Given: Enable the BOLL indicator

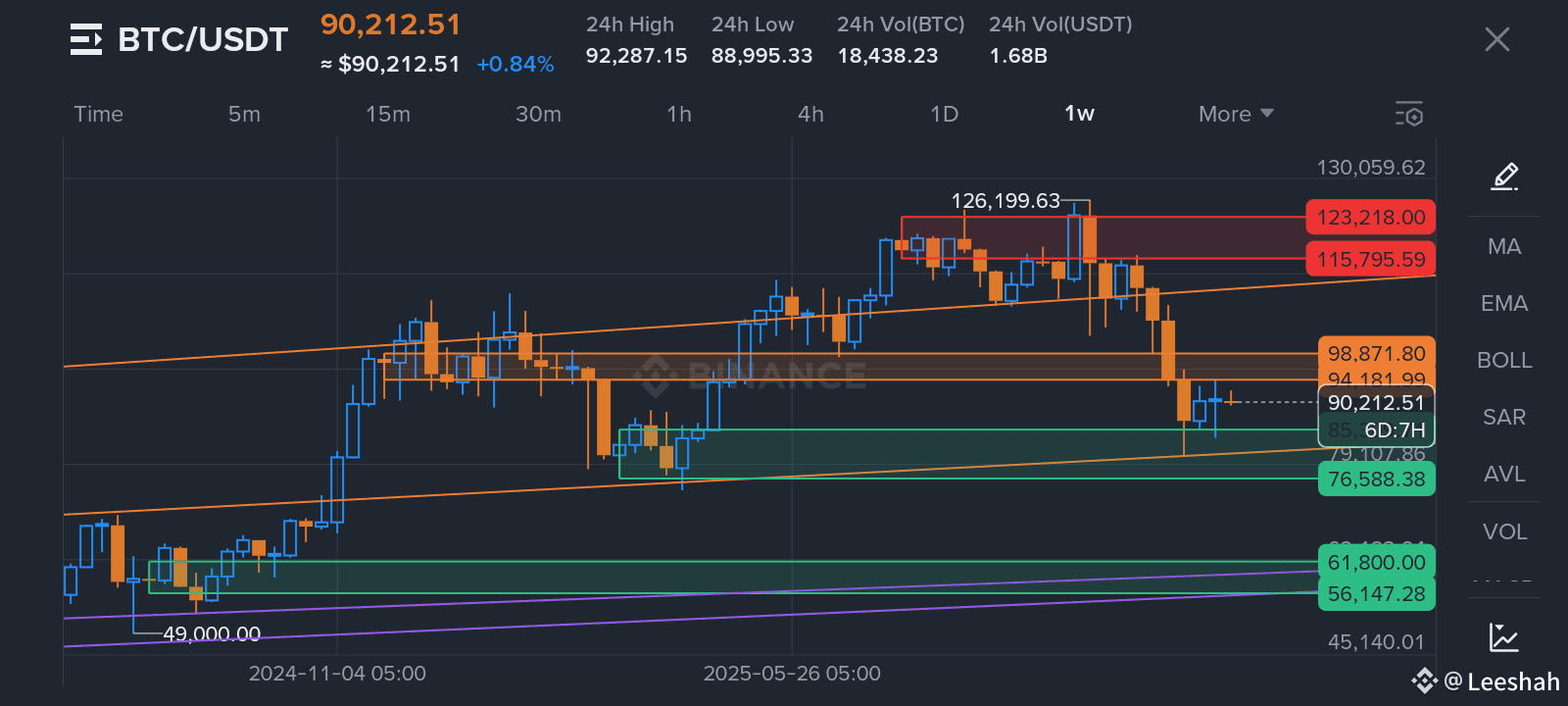Looking at the screenshot, I should click(1503, 360).
